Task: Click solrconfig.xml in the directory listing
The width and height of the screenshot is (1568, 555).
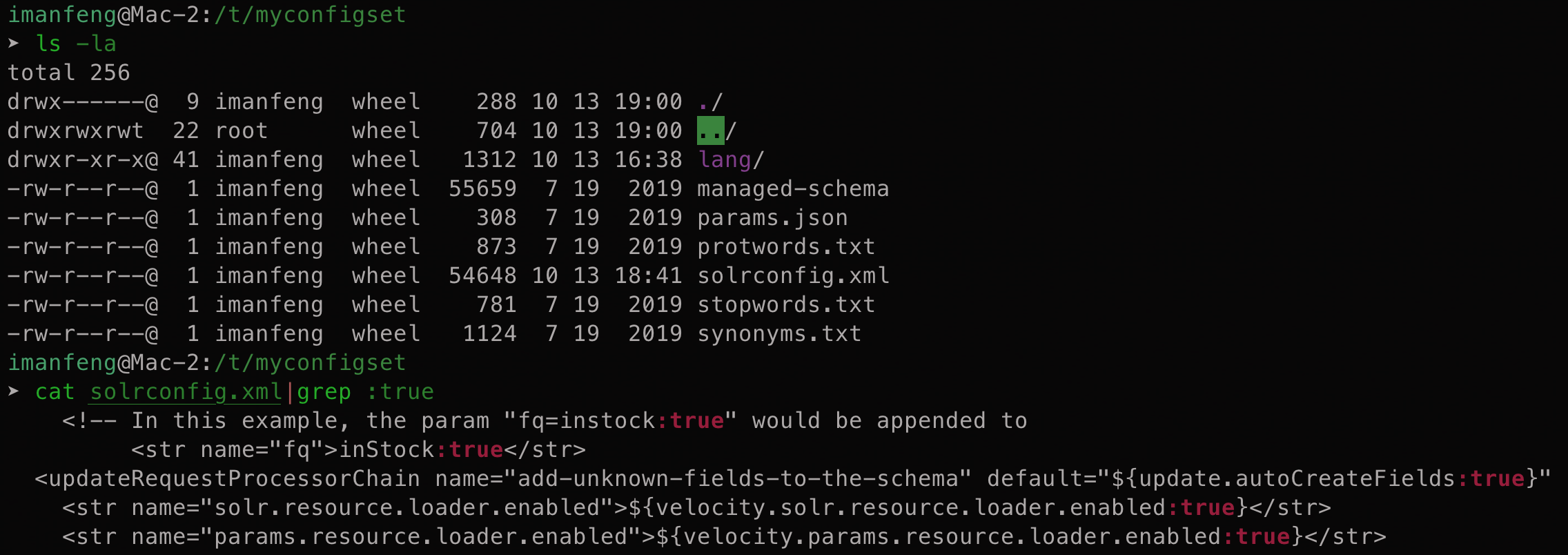Action: point(793,275)
